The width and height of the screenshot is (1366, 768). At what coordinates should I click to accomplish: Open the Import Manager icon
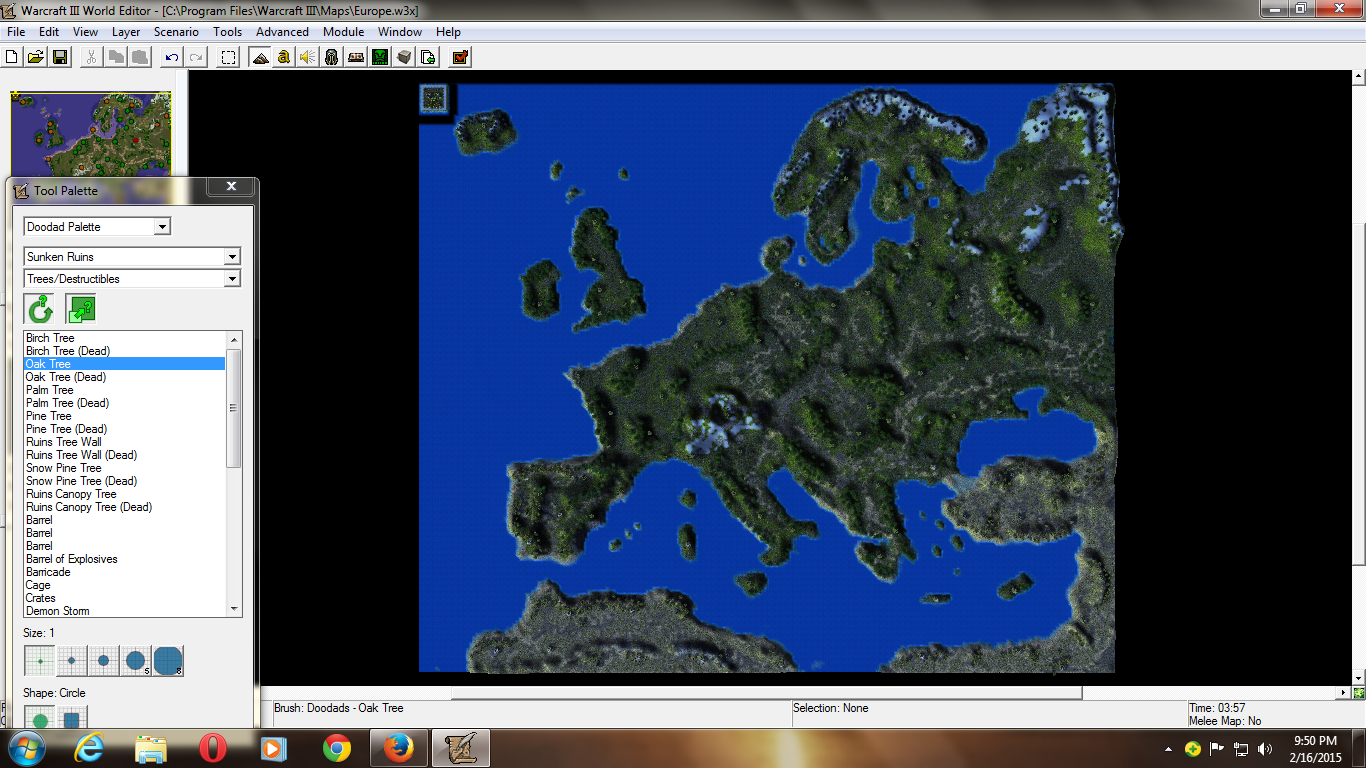tap(428, 57)
